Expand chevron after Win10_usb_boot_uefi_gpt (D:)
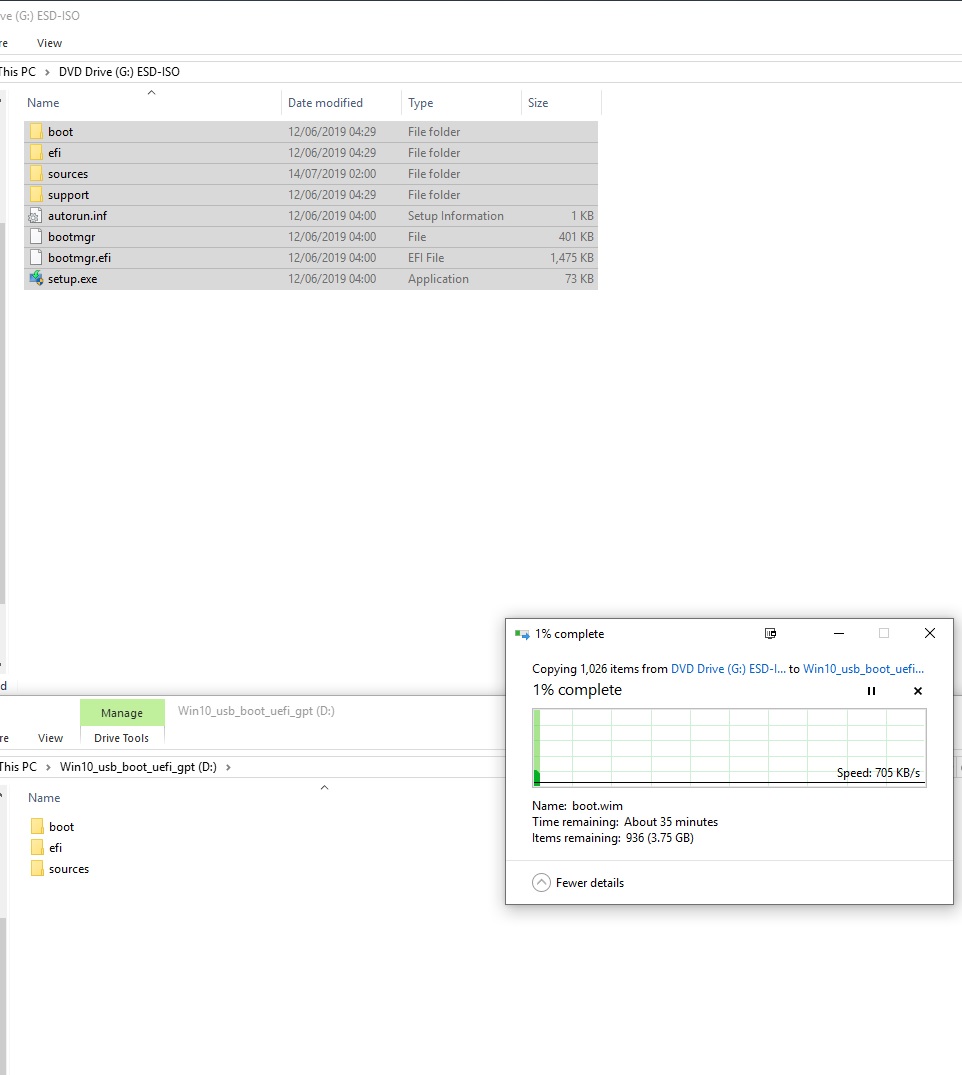The image size is (962, 1075). [x=228, y=767]
